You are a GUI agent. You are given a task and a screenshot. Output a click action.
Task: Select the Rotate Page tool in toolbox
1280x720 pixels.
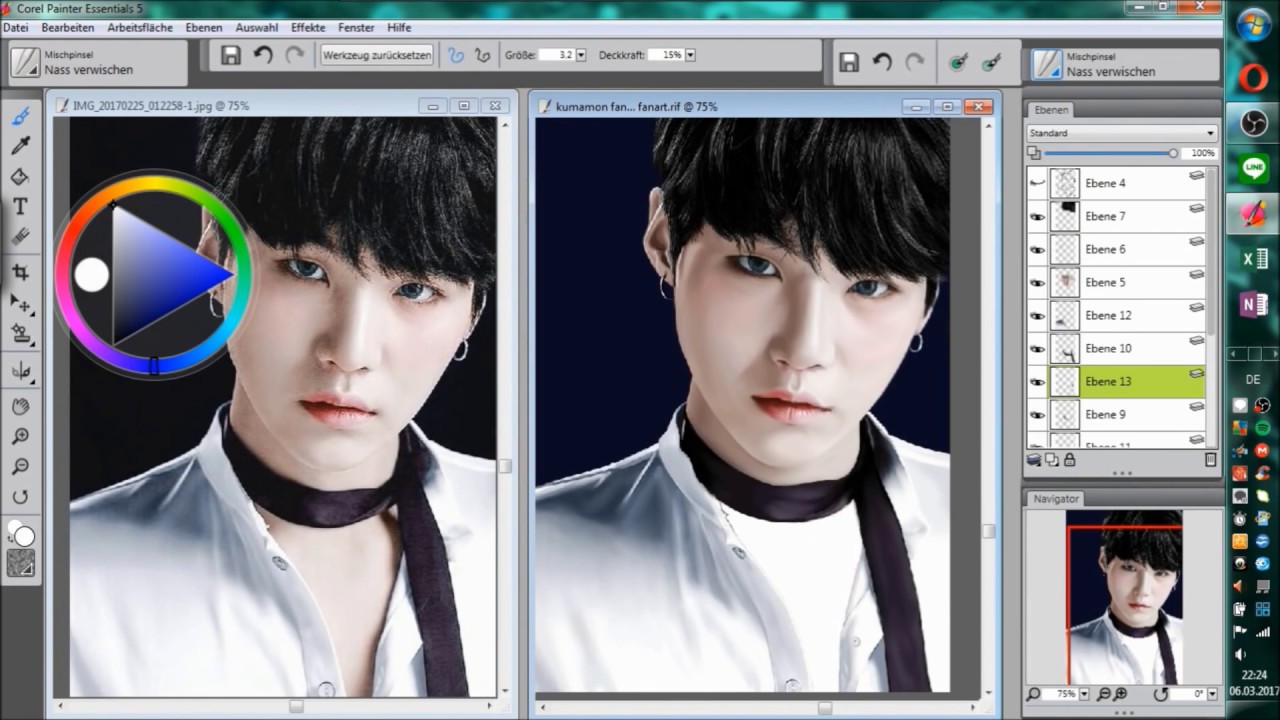[20, 496]
